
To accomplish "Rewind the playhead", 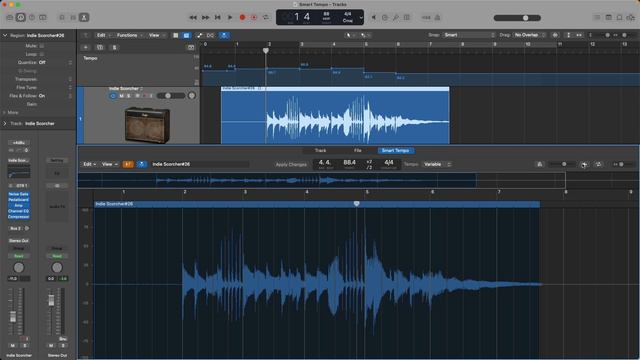I will (x=193, y=18).
